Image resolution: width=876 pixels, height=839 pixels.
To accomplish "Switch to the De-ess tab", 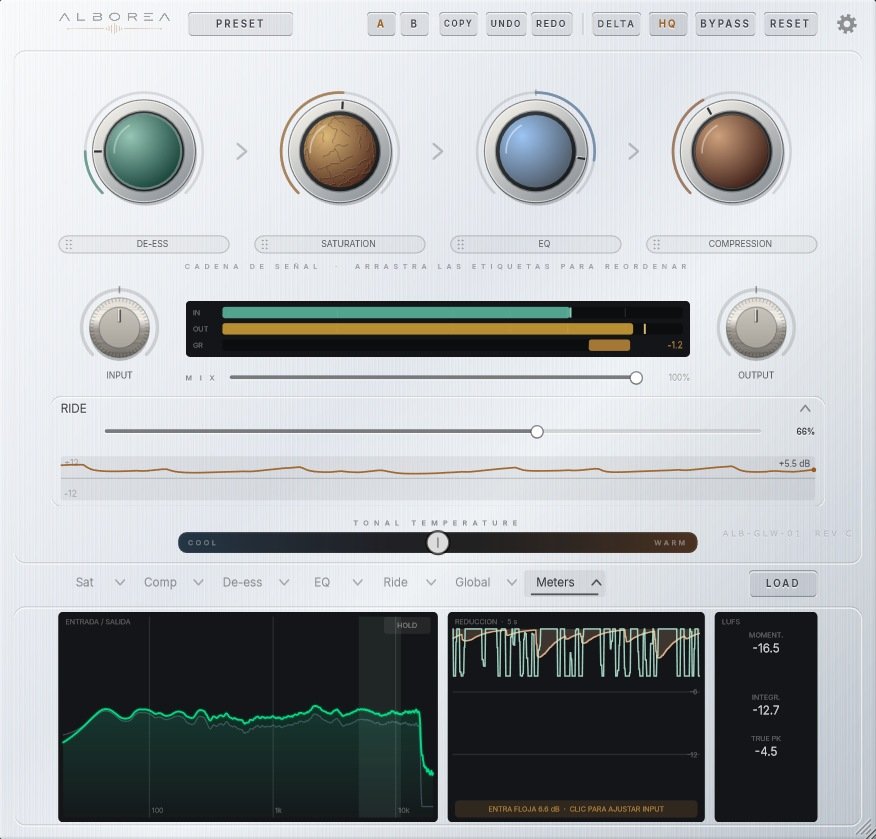I will (242, 583).
